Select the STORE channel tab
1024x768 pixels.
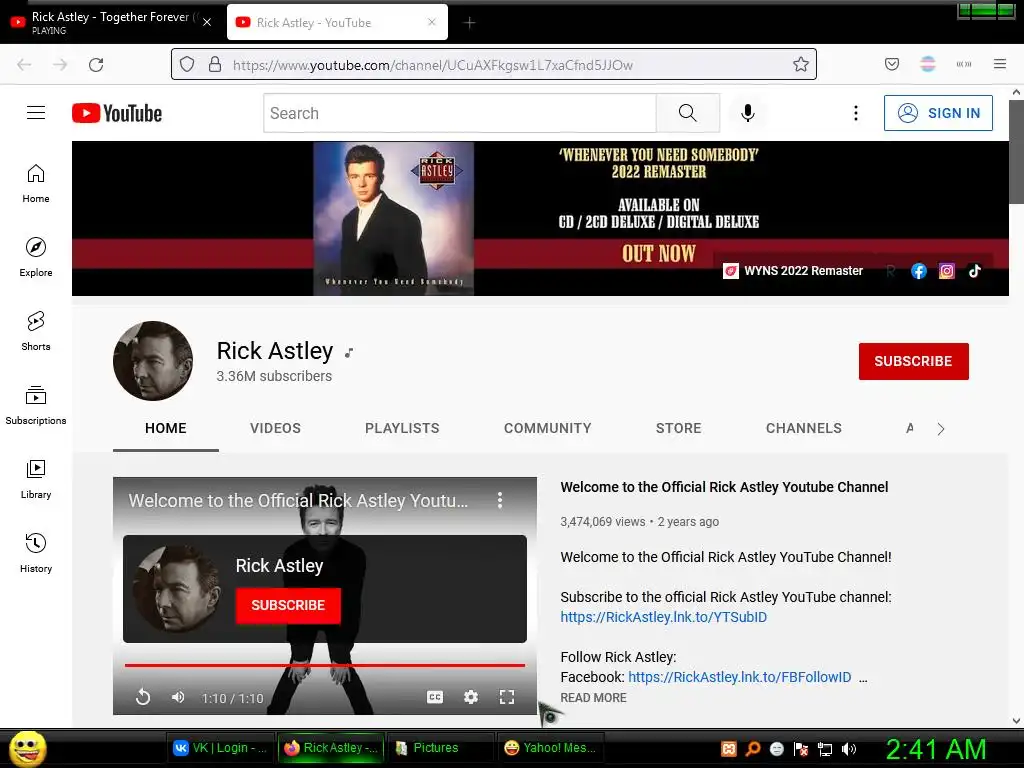pos(679,428)
